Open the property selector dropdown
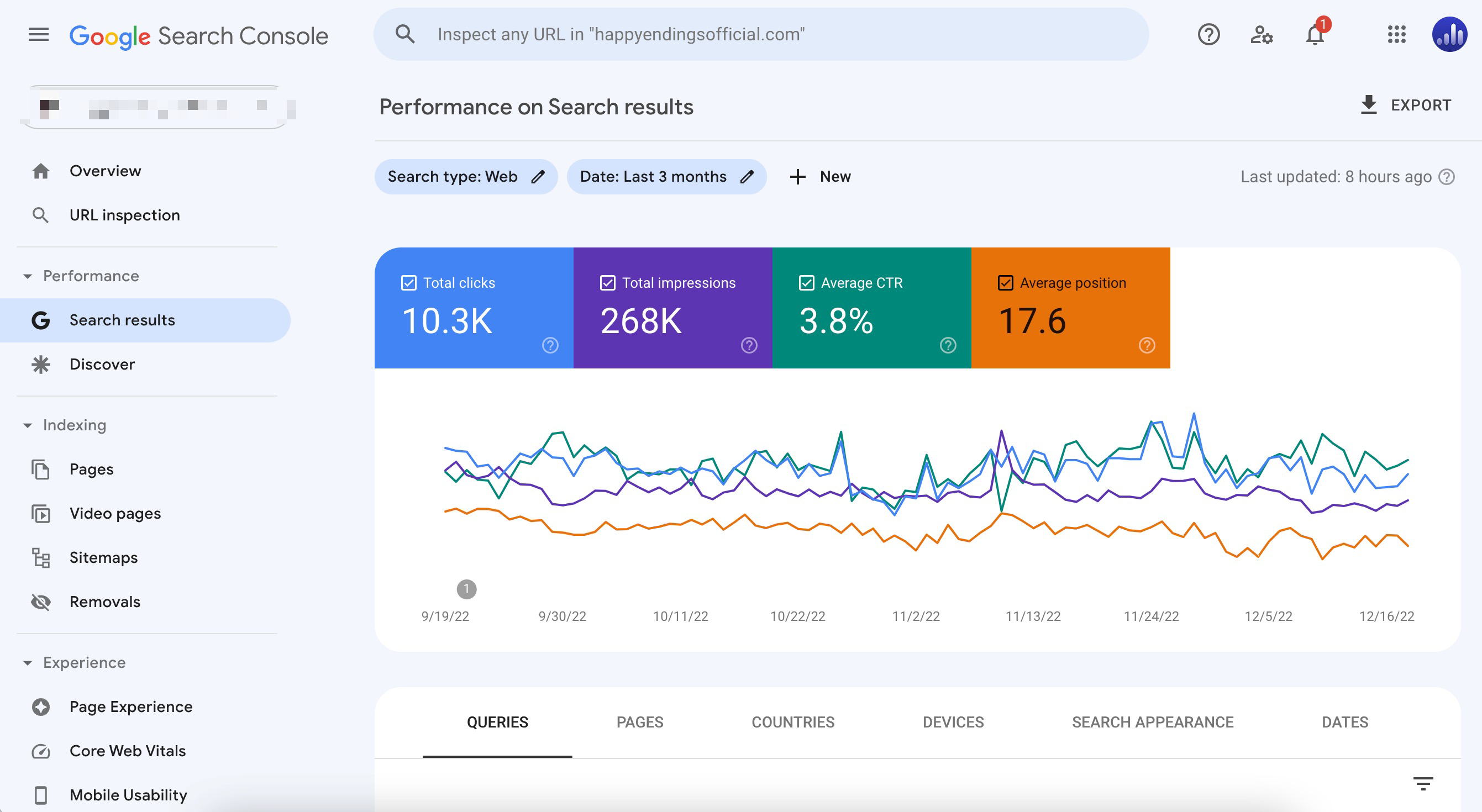This screenshot has width=1482, height=812. pyautogui.click(x=154, y=107)
